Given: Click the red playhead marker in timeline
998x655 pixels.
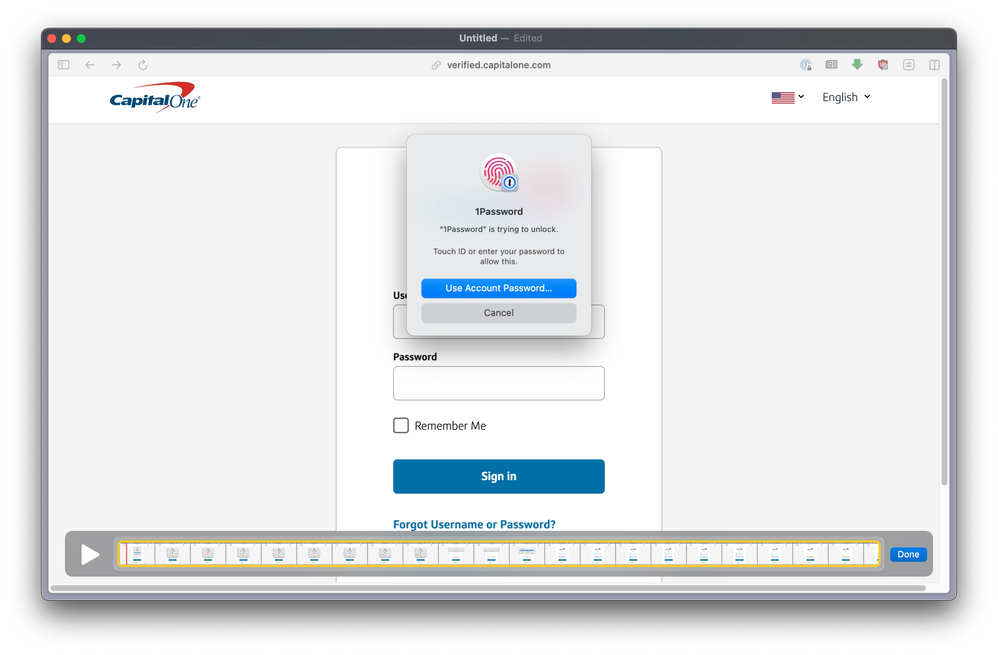Looking at the screenshot, I should click(x=127, y=554).
